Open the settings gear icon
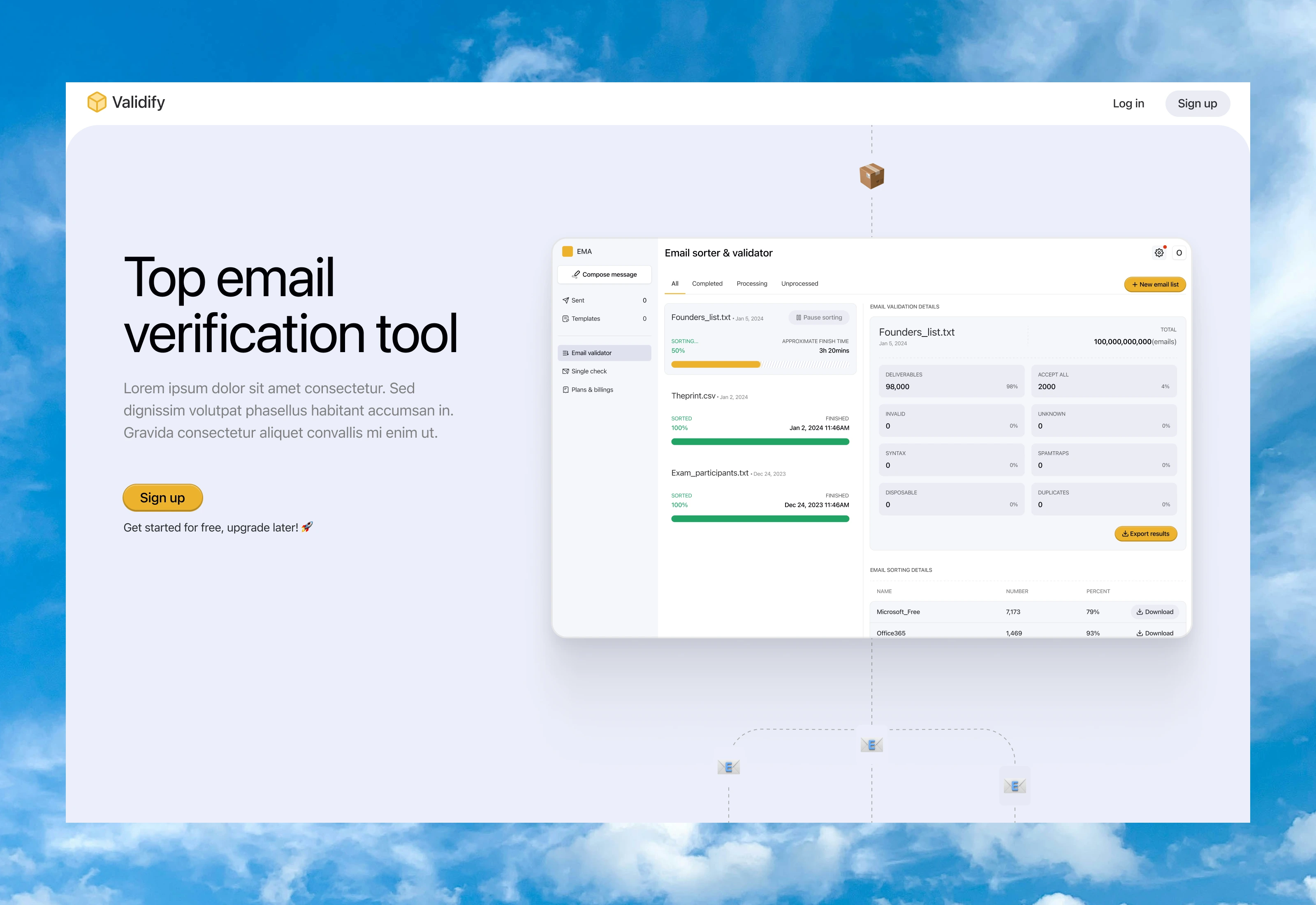Image resolution: width=1316 pixels, height=905 pixels. point(1159,253)
